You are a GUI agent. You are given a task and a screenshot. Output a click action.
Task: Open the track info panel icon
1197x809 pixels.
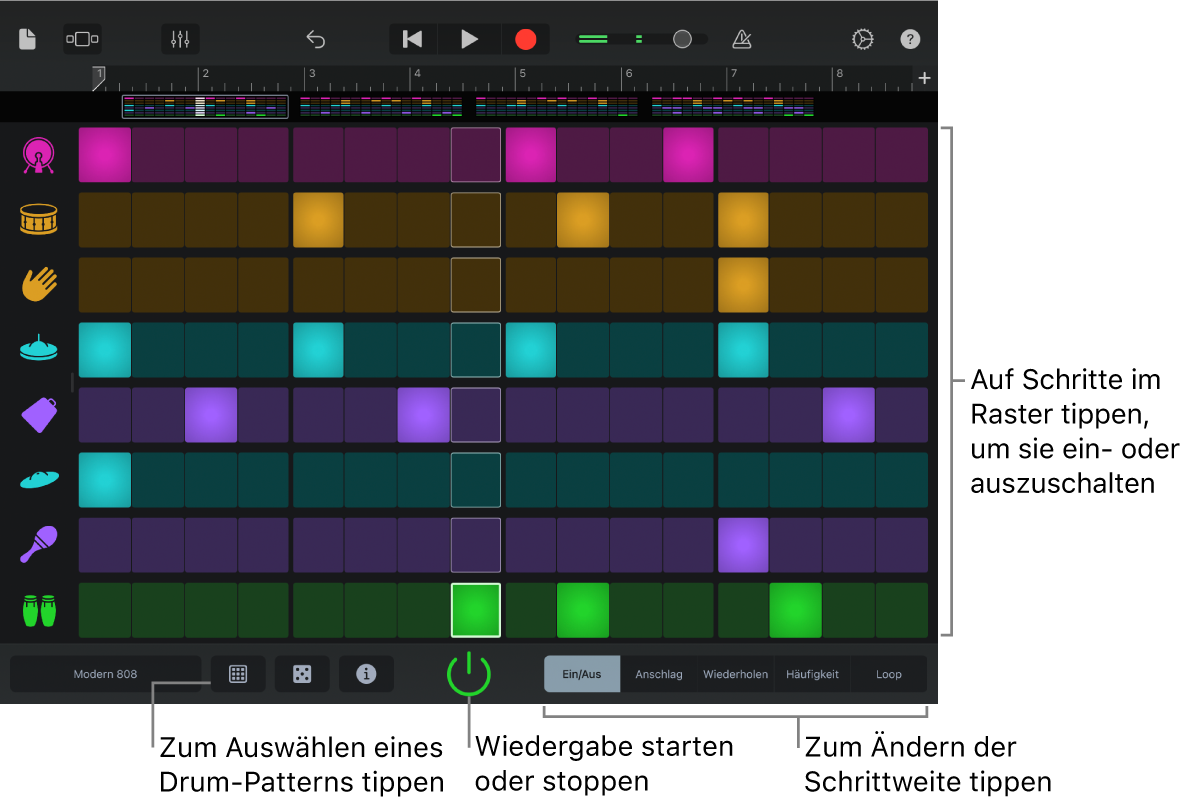pyautogui.click(x=366, y=674)
